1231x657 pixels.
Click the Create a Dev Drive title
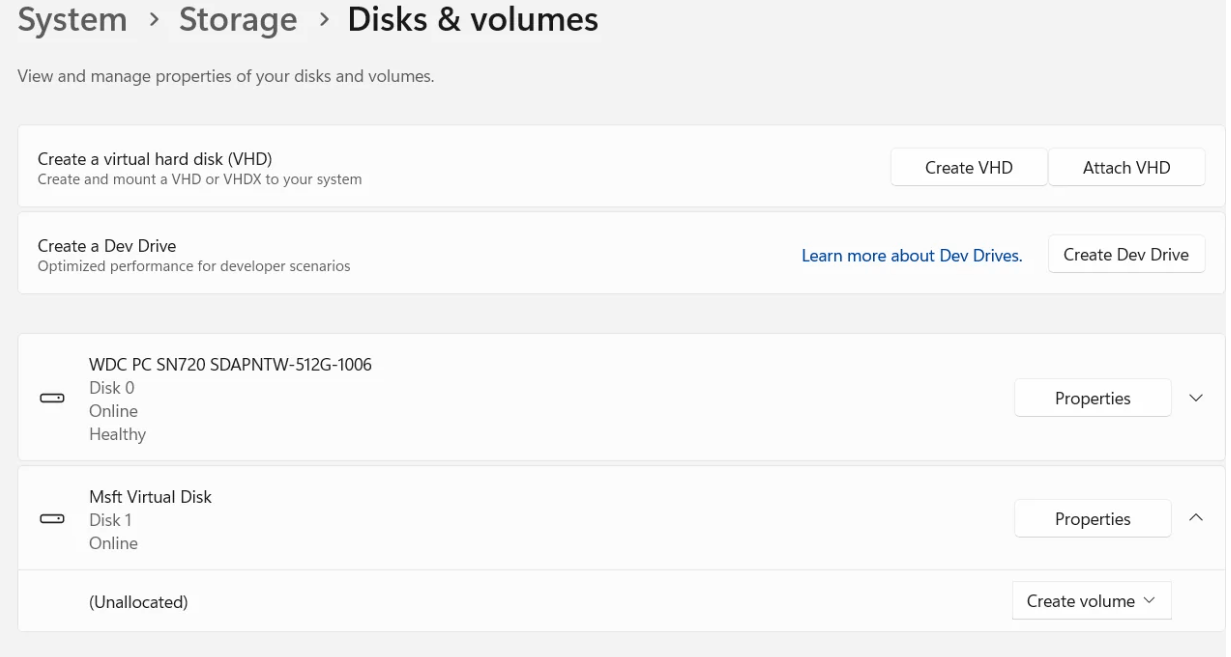[x=107, y=246]
